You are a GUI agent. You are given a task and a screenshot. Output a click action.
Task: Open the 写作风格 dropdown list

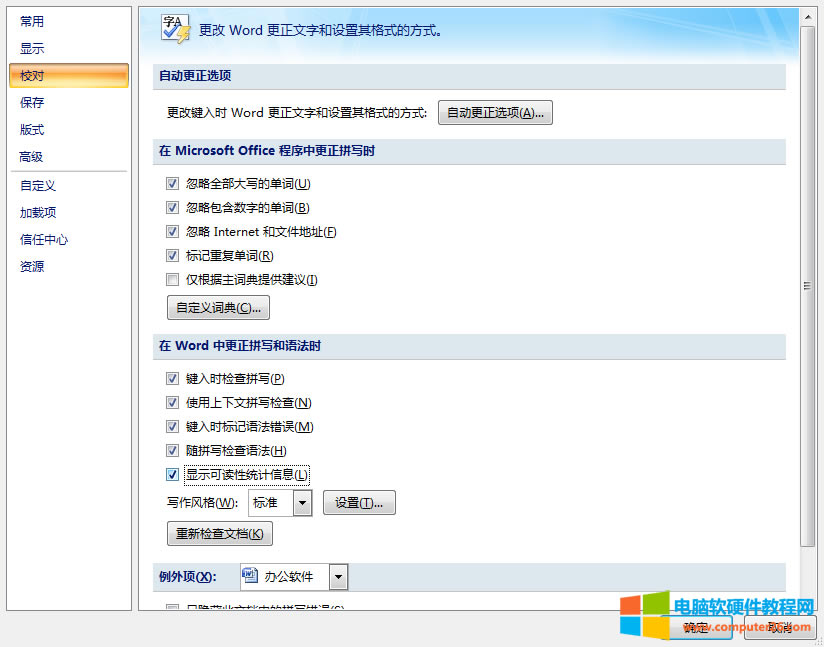pos(303,503)
